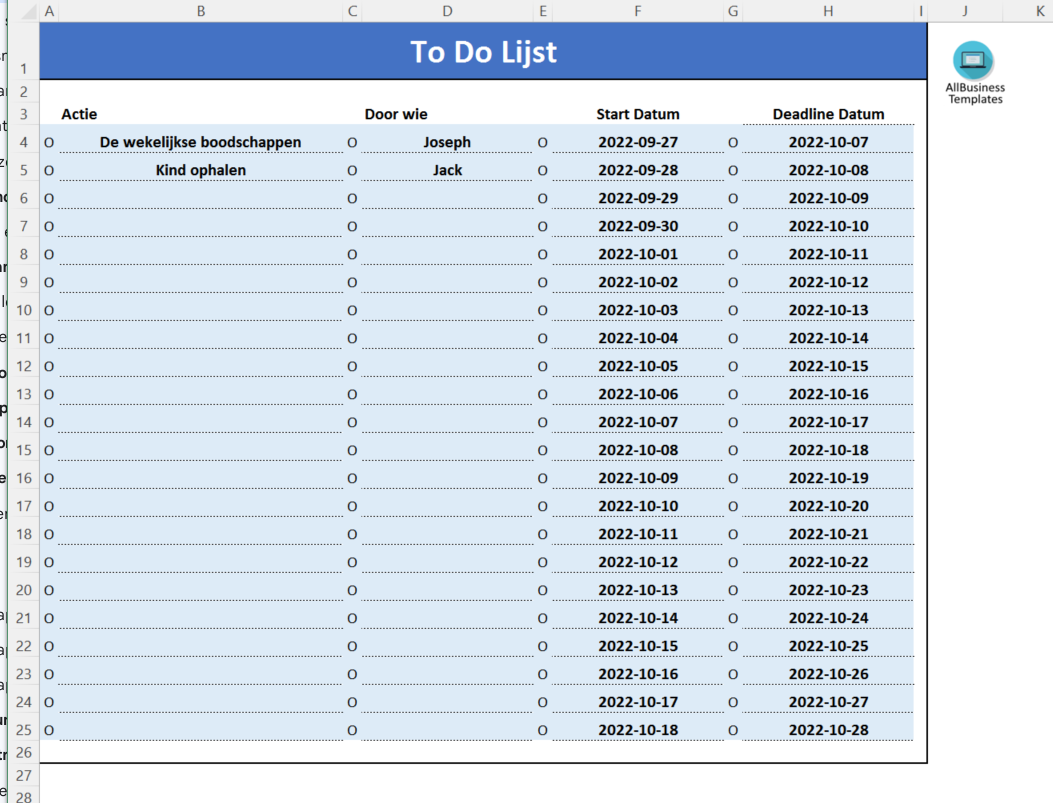Tick the column A circle in row 25
Viewport: 1053px width, 803px height.
pyautogui.click(x=49, y=730)
